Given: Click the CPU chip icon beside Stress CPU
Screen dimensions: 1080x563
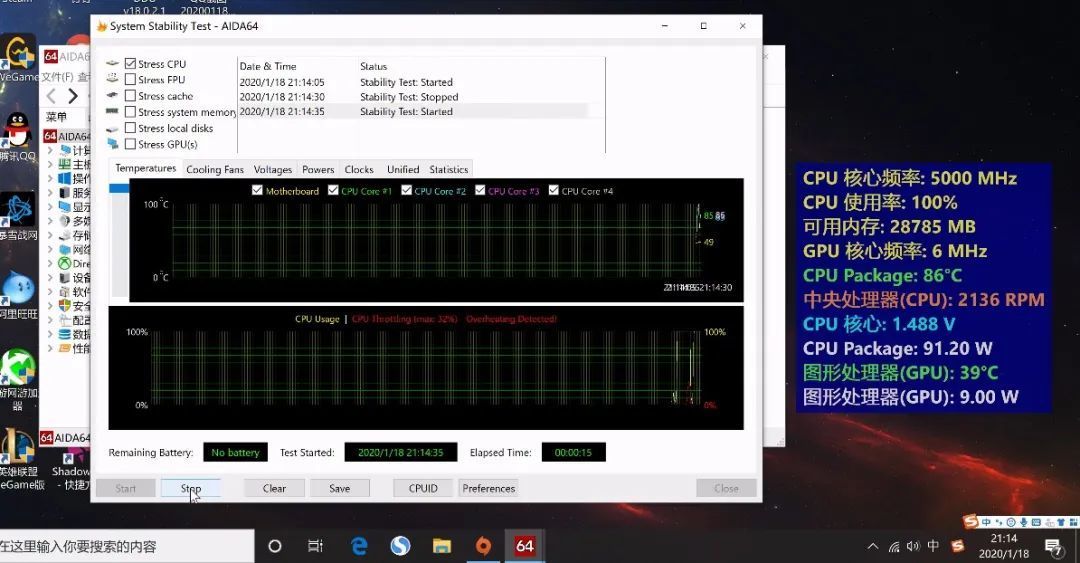Looking at the screenshot, I should tap(113, 63).
